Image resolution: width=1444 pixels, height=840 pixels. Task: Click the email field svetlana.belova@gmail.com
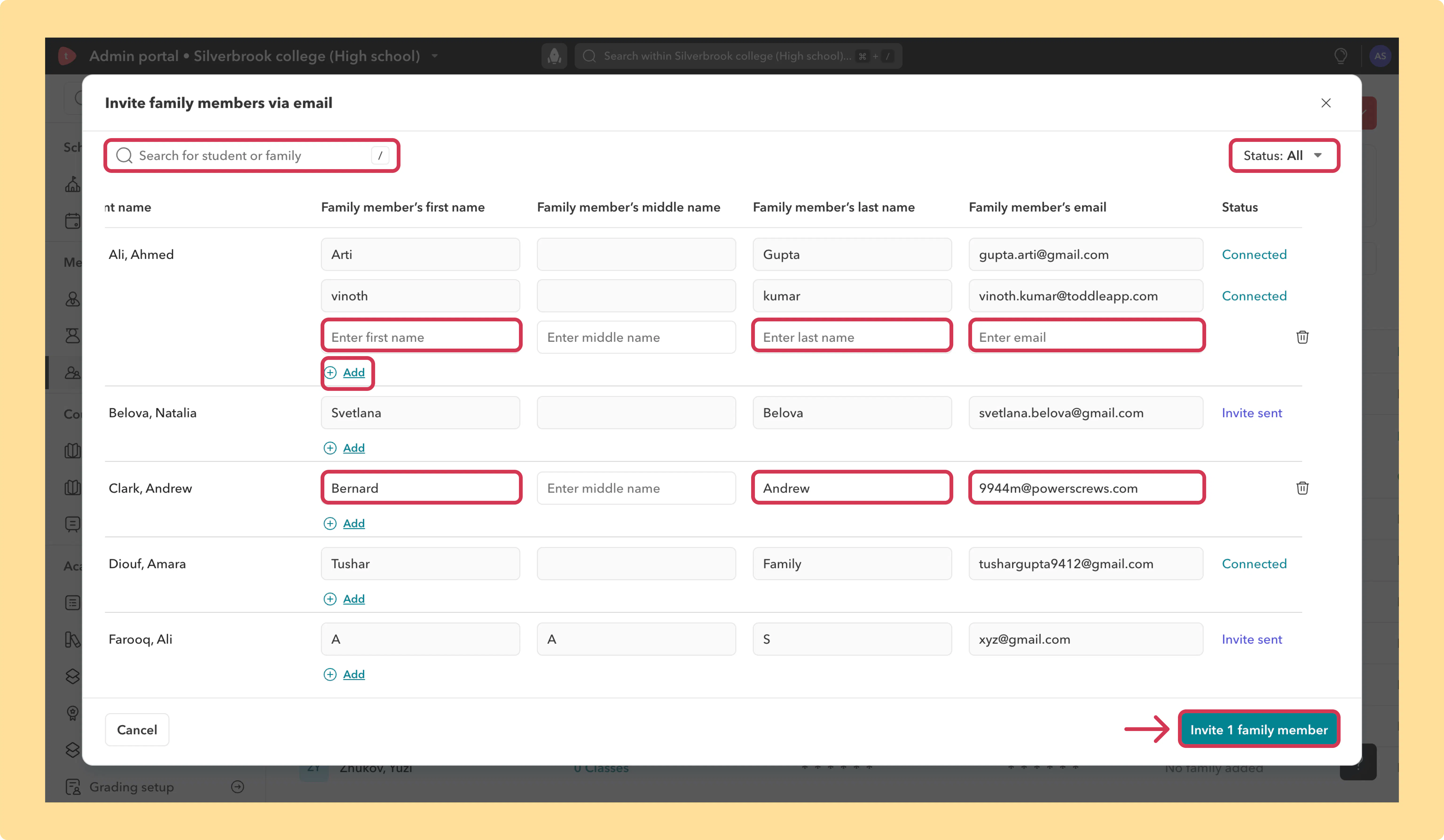[1086, 413]
